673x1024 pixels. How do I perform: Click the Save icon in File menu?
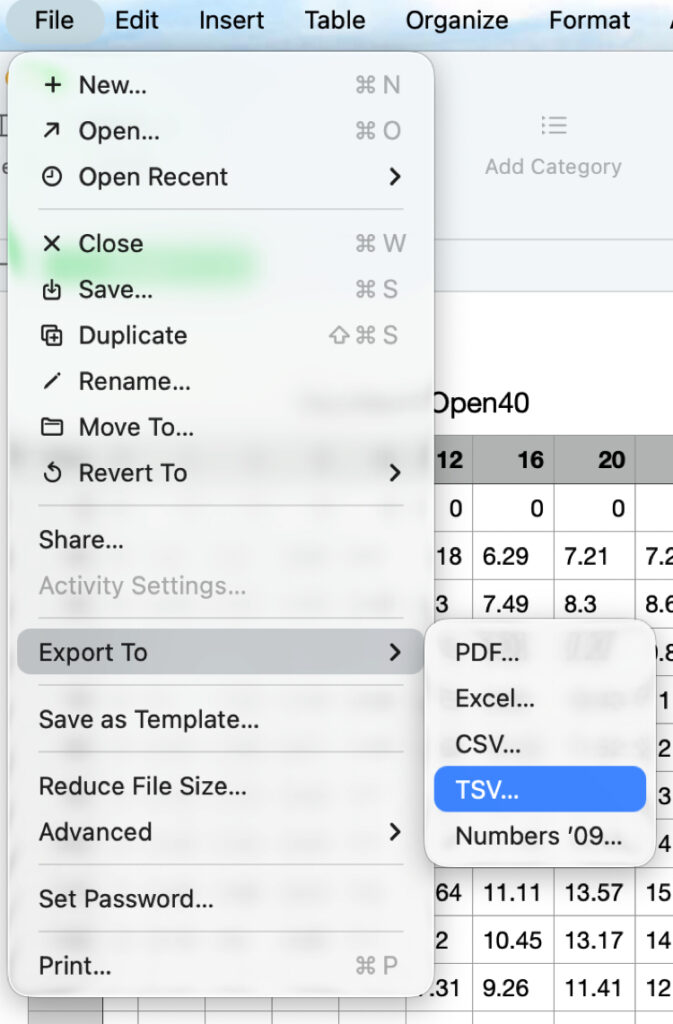pyautogui.click(x=52, y=290)
